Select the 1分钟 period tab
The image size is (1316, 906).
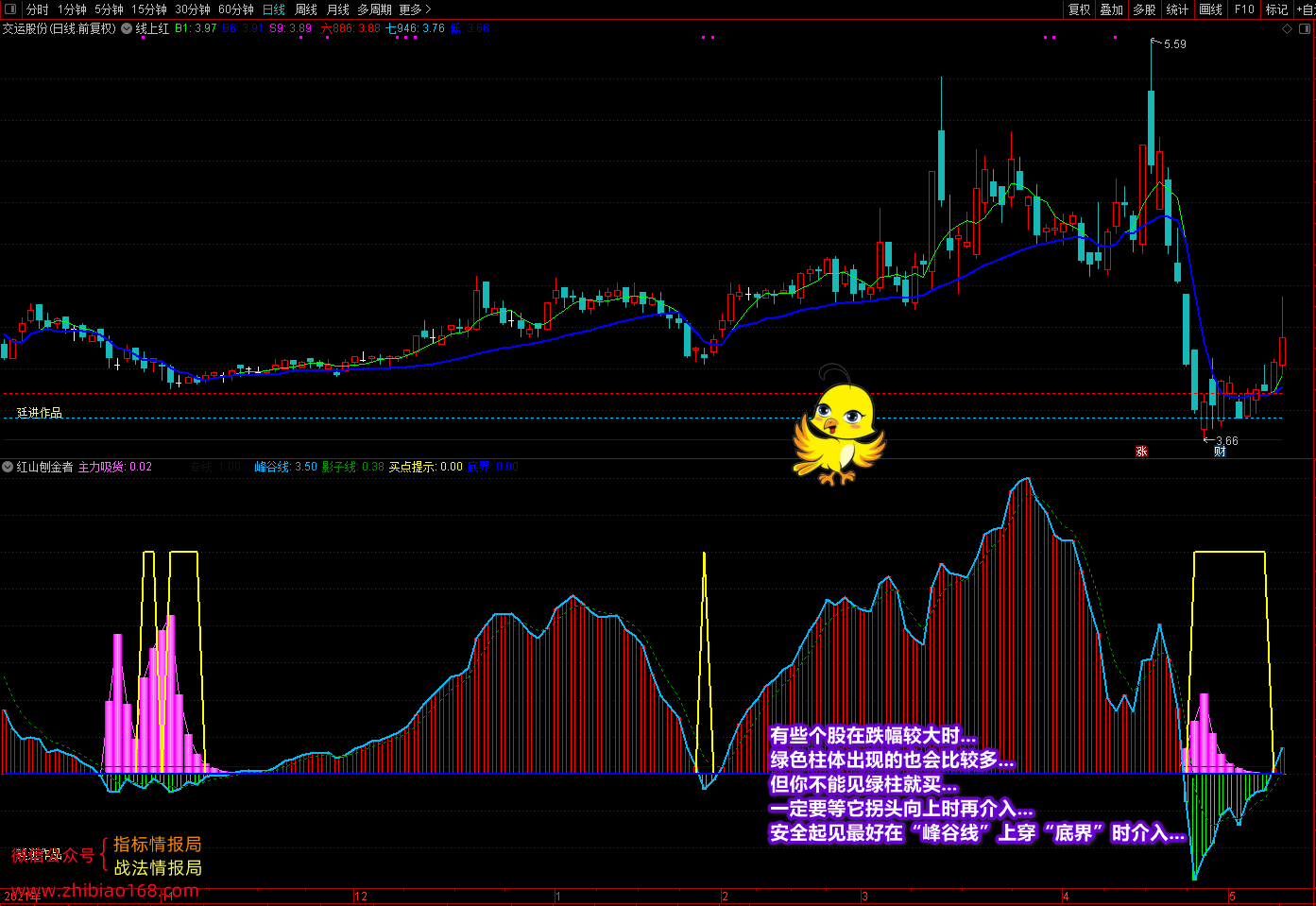72,9
